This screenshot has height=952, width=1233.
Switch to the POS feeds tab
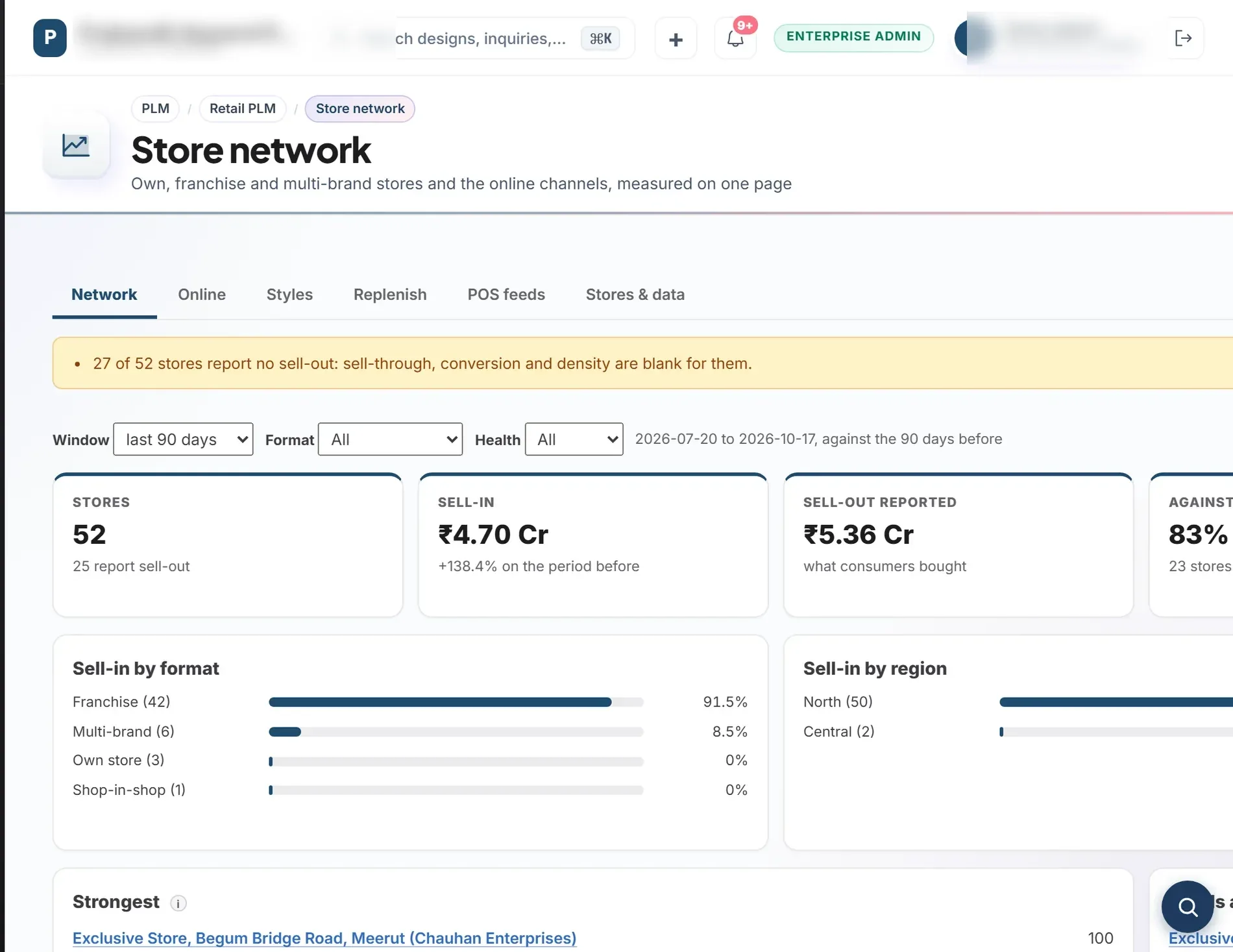[506, 295]
